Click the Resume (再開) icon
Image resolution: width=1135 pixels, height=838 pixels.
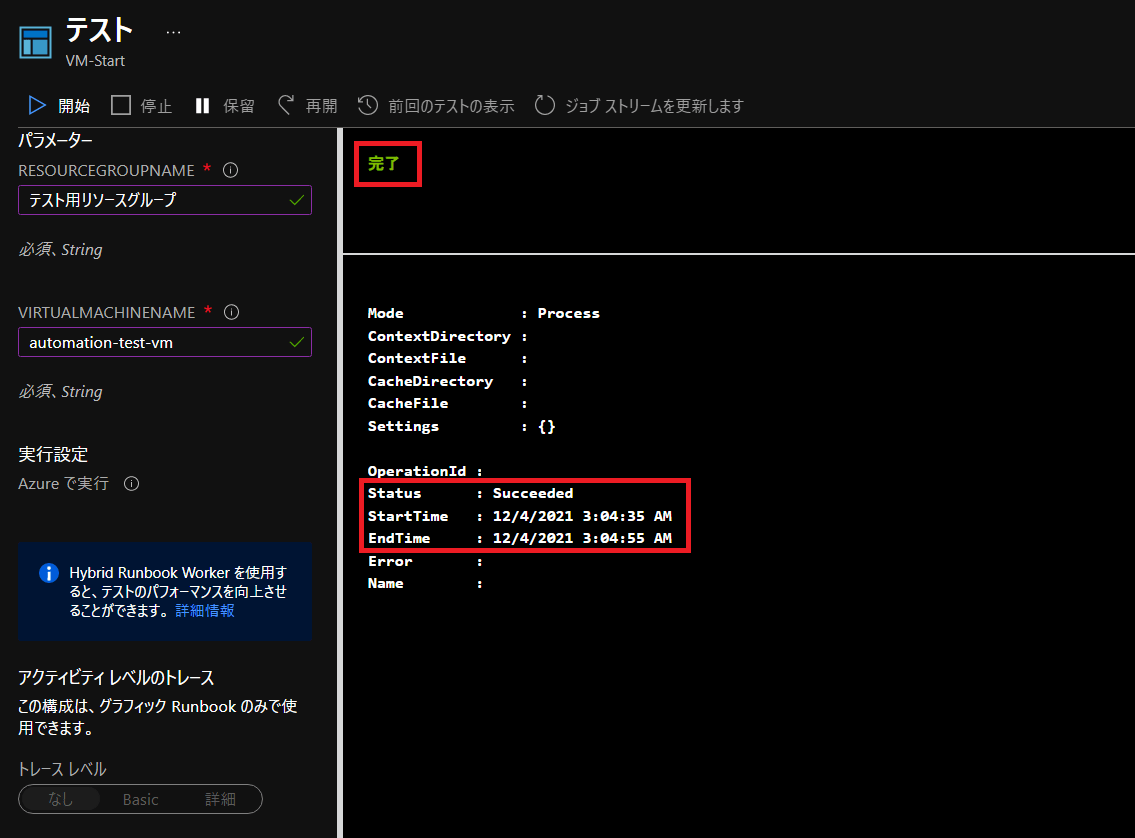tap(286, 106)
